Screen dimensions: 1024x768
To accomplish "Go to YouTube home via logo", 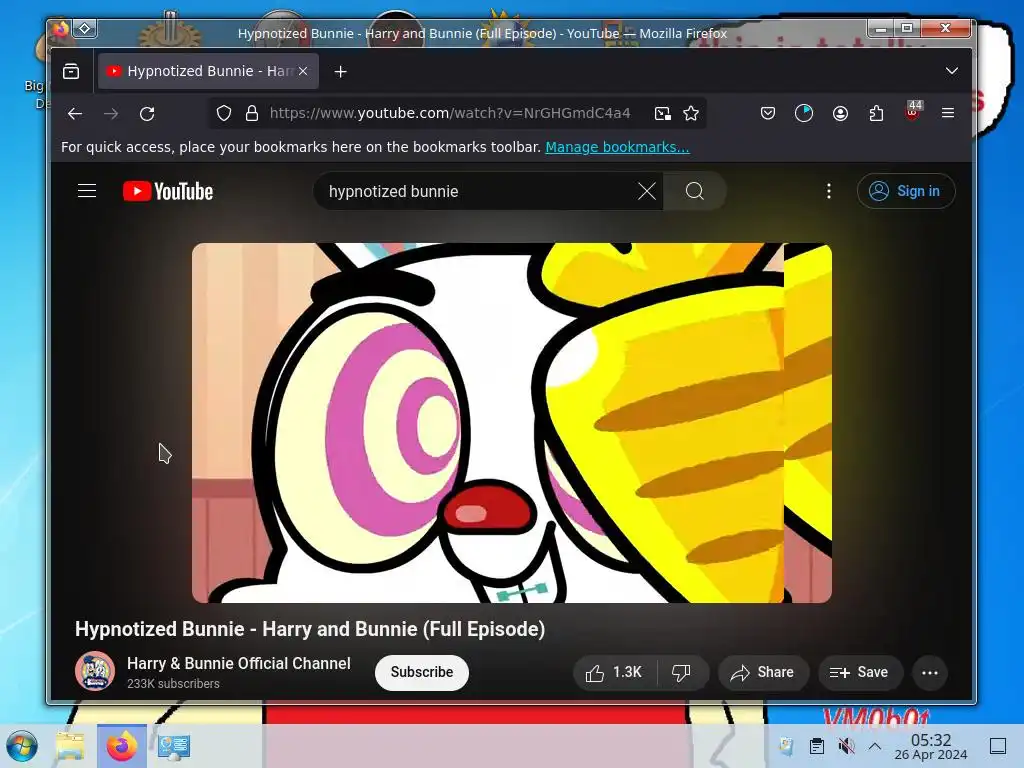I will 168,191.
